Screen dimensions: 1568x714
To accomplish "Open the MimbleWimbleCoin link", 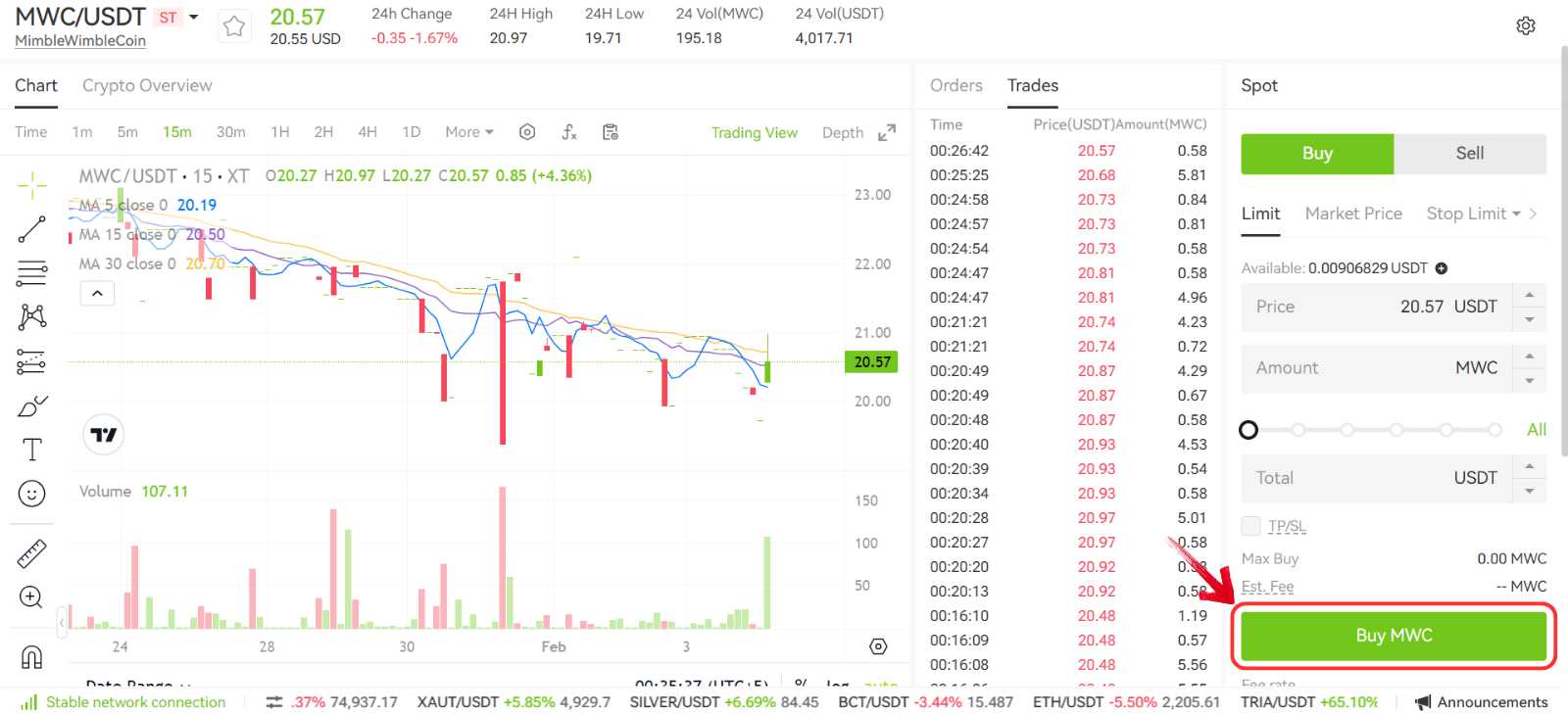I will tap(80, 41).
